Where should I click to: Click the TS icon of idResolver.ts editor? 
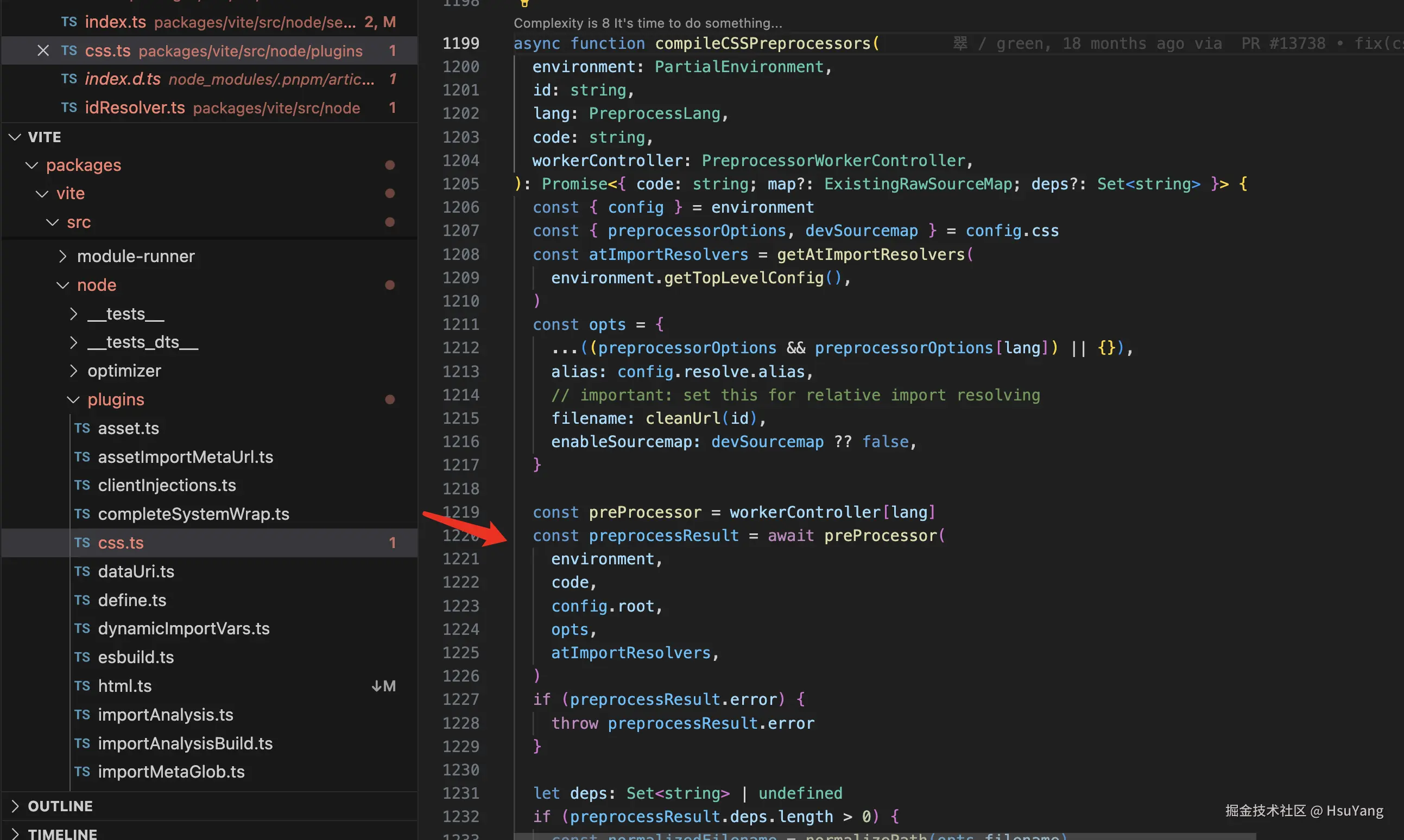point(69,107)
